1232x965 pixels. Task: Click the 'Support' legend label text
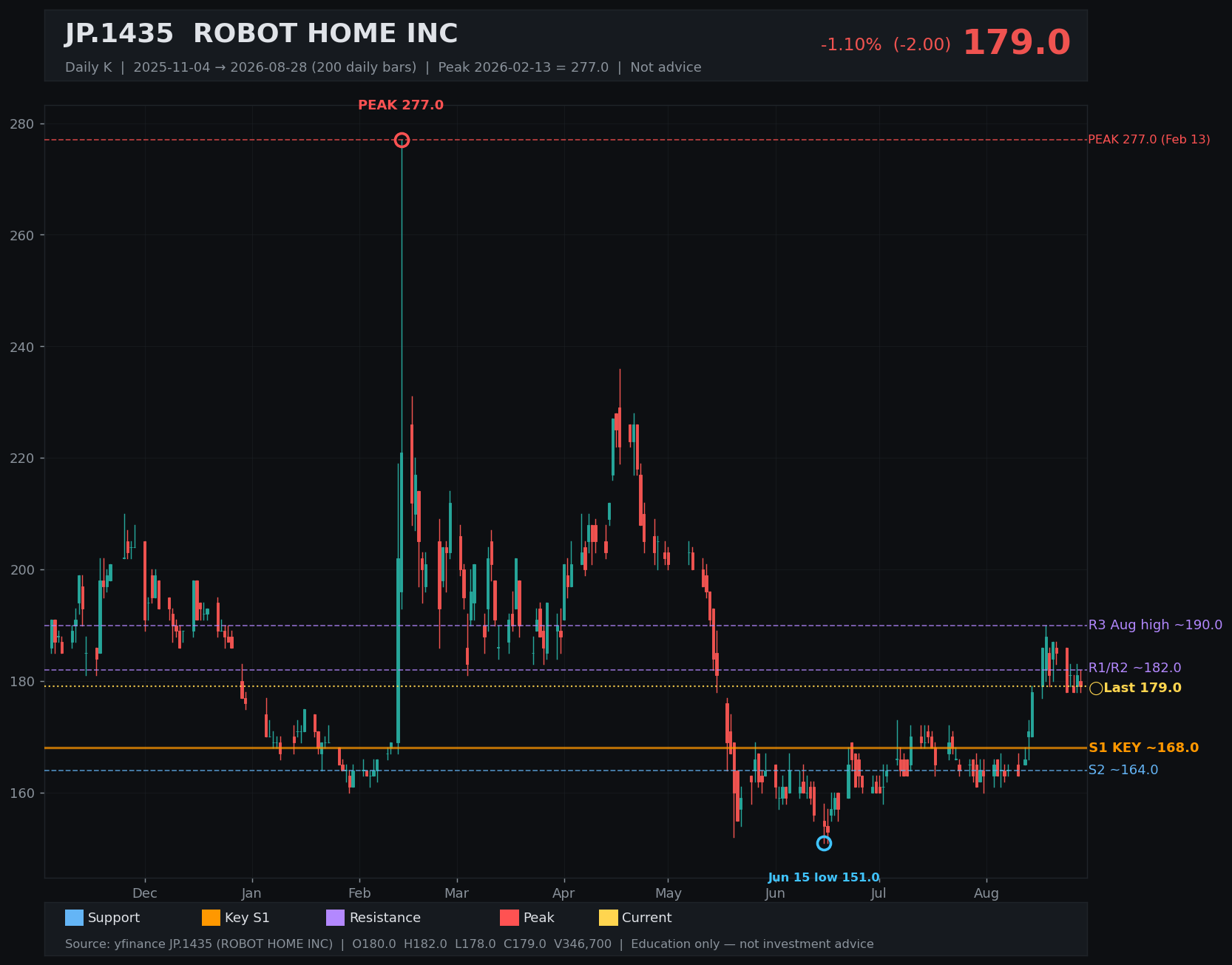click(114, 918)
